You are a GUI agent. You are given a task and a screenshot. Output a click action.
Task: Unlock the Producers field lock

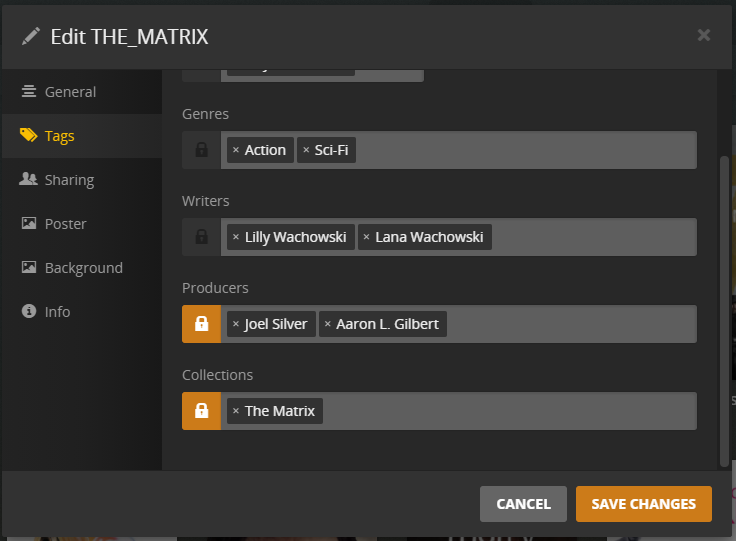[201, 324]
